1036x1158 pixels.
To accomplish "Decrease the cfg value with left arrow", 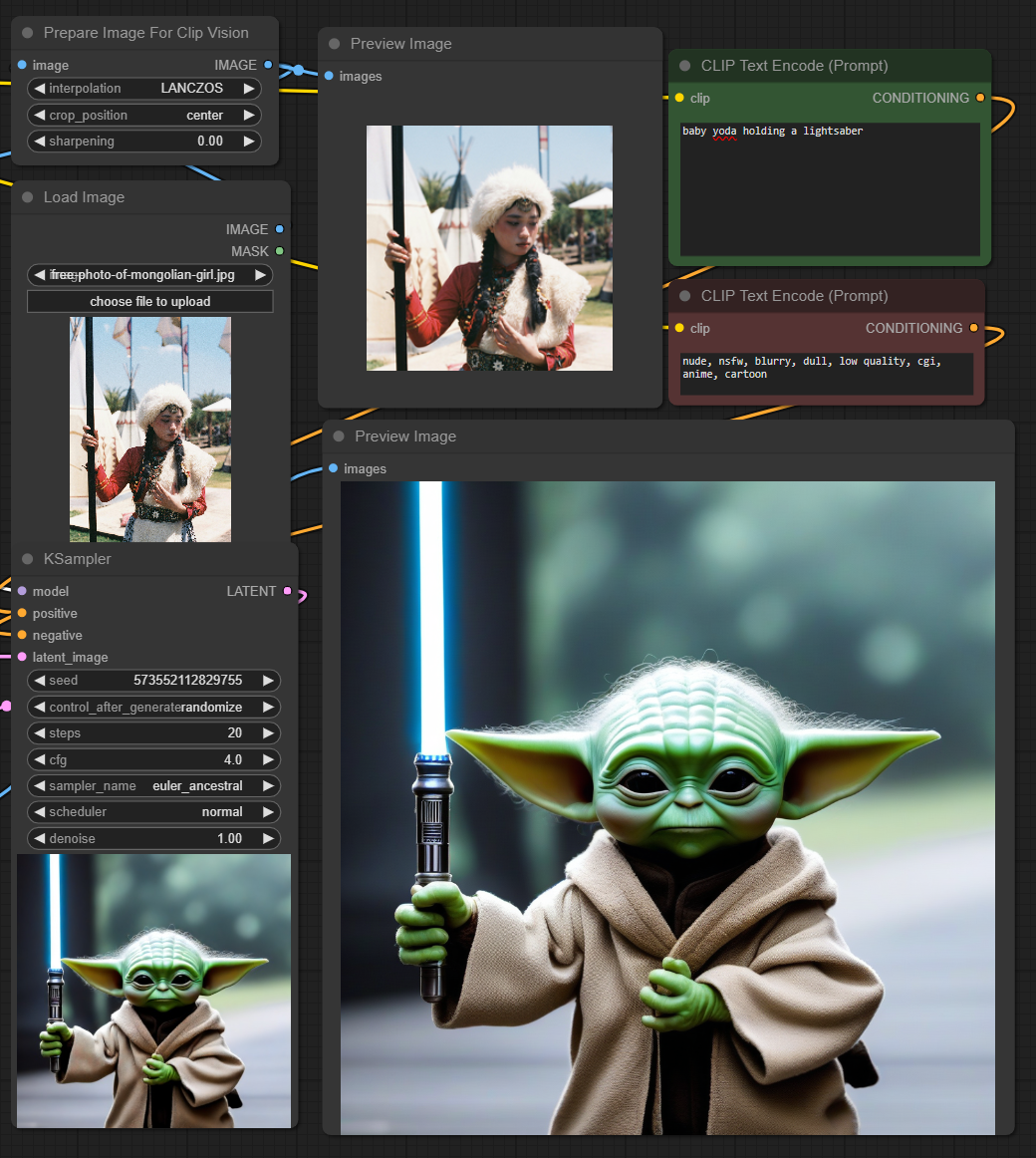I will tap(39, 759).
